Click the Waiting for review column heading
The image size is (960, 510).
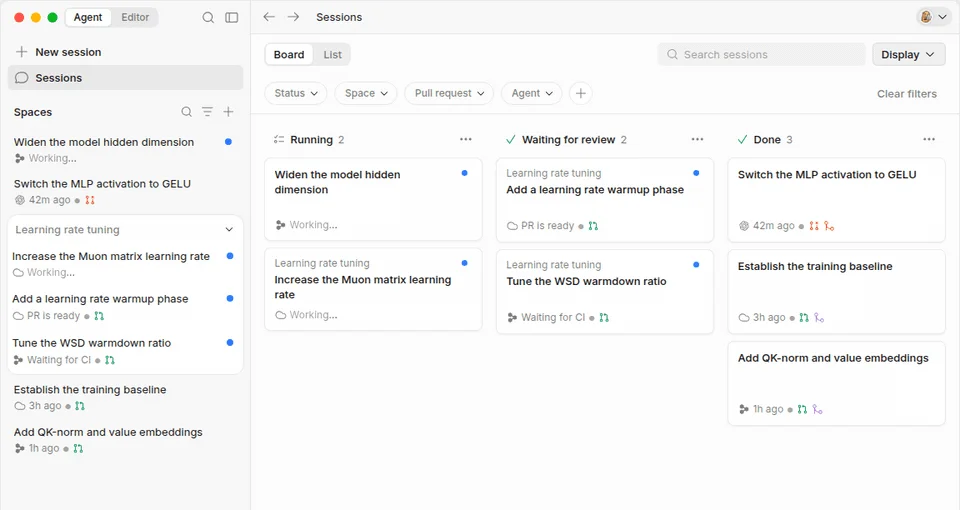568,140
